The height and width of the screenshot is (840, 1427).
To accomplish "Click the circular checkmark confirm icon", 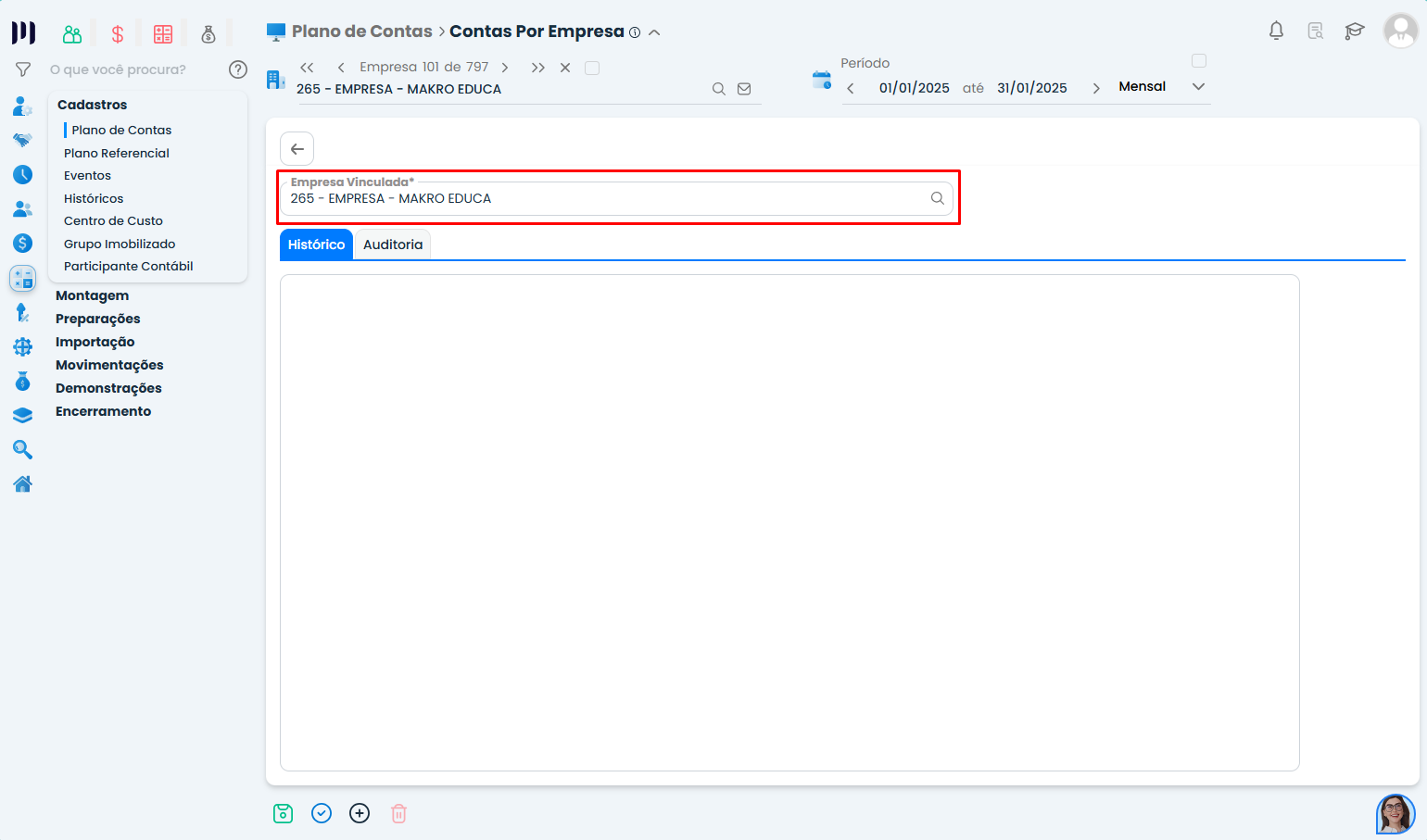I will [322, 813].
